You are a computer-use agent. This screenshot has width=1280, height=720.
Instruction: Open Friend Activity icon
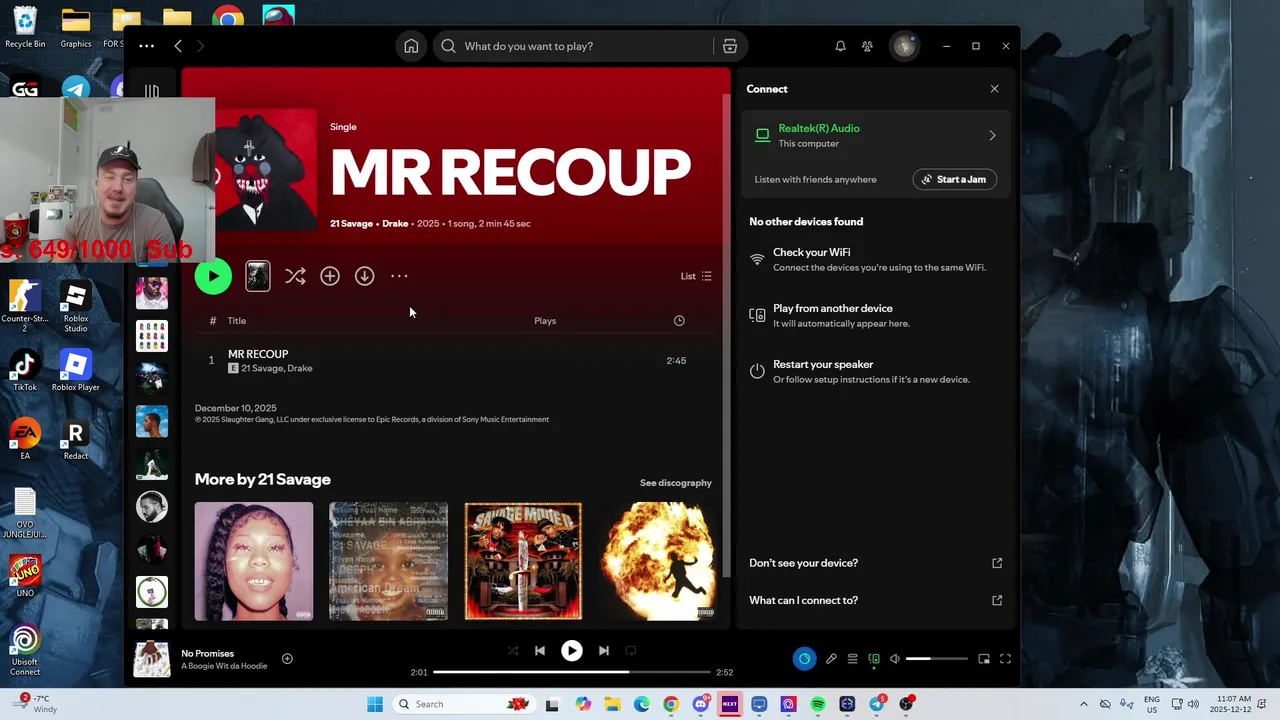867,46
